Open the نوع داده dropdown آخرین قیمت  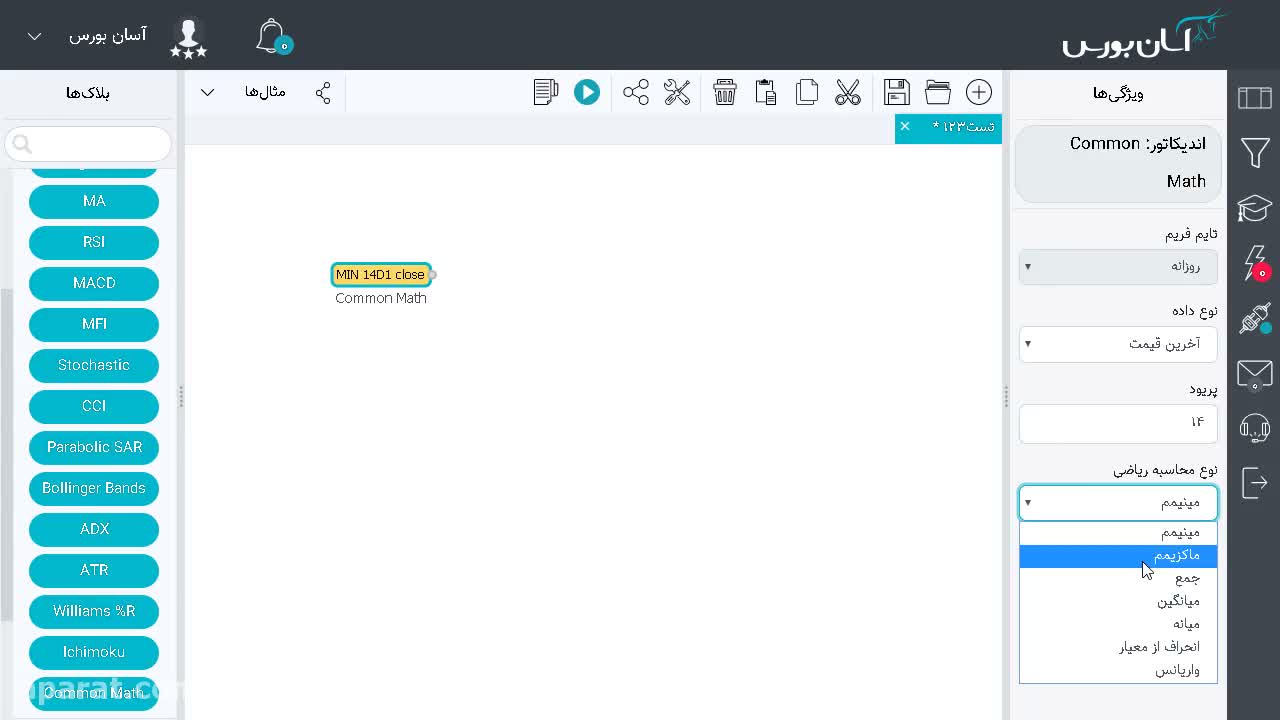coord(1118,344)
